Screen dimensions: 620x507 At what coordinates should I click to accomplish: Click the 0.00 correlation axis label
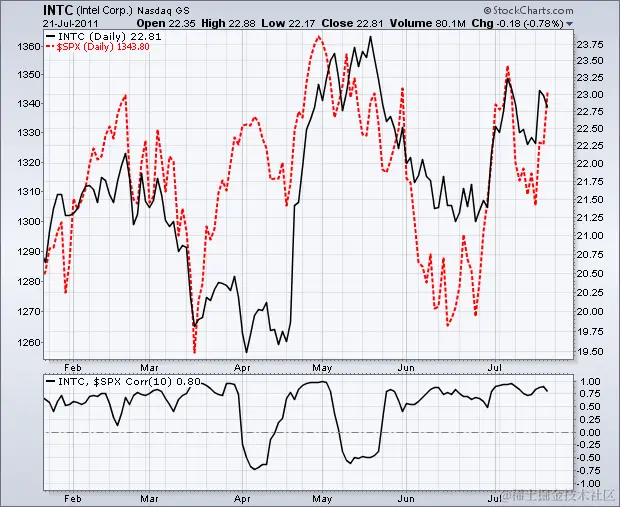591,432
